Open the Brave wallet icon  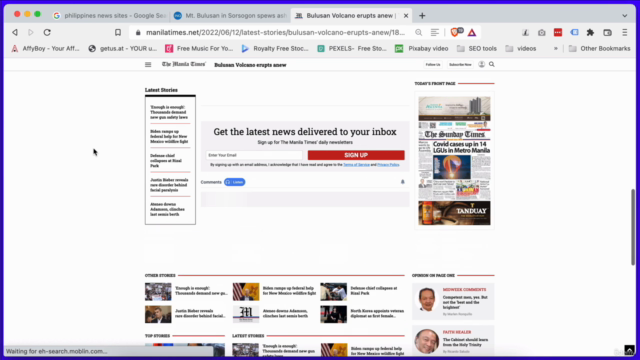pos(607,32)
